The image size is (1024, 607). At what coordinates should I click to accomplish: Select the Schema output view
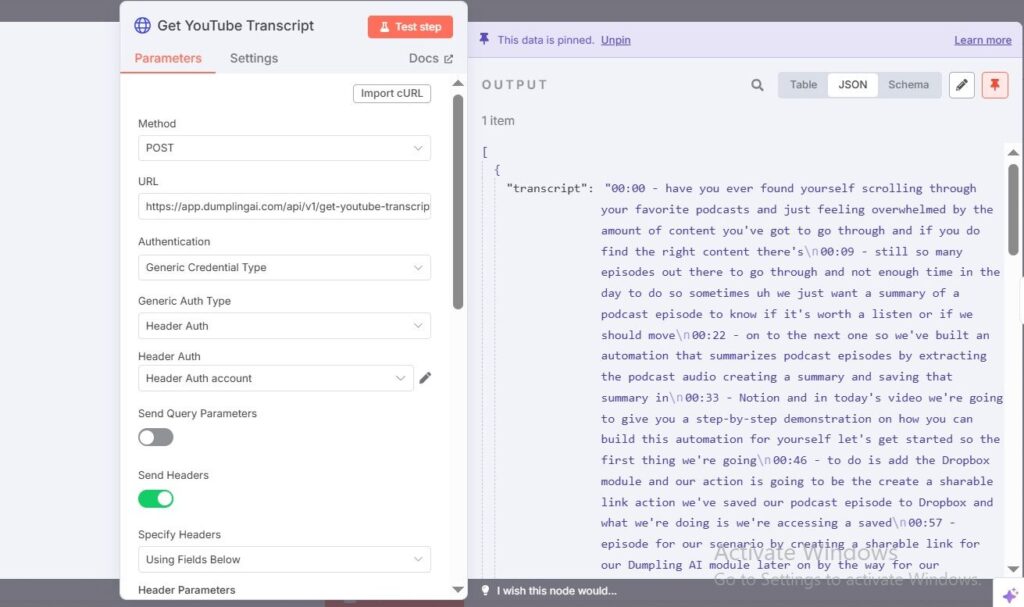pyautogui.click(x=908, y=85)
